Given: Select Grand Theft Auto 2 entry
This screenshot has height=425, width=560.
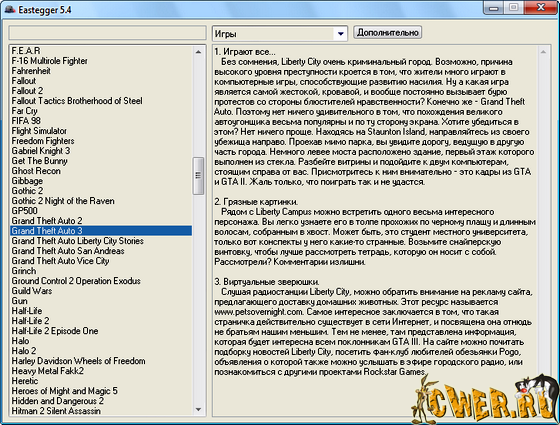Looking at the screenshot, I should click(101, 221).
